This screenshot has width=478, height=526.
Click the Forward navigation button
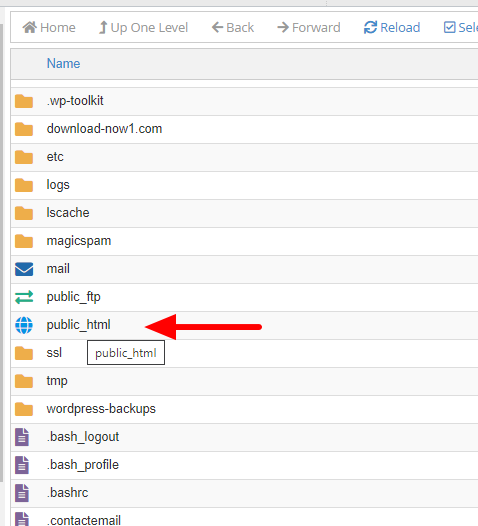pyautogui.click(x=309, y=28)
